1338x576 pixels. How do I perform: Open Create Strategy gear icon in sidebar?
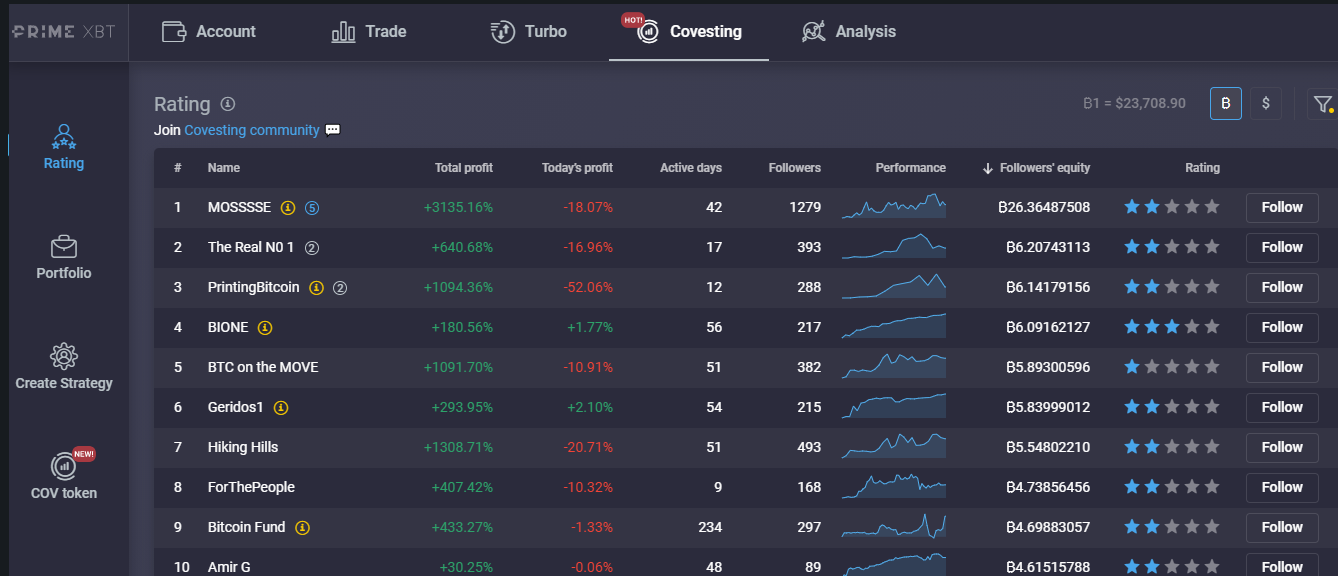[x=64, y=356]
